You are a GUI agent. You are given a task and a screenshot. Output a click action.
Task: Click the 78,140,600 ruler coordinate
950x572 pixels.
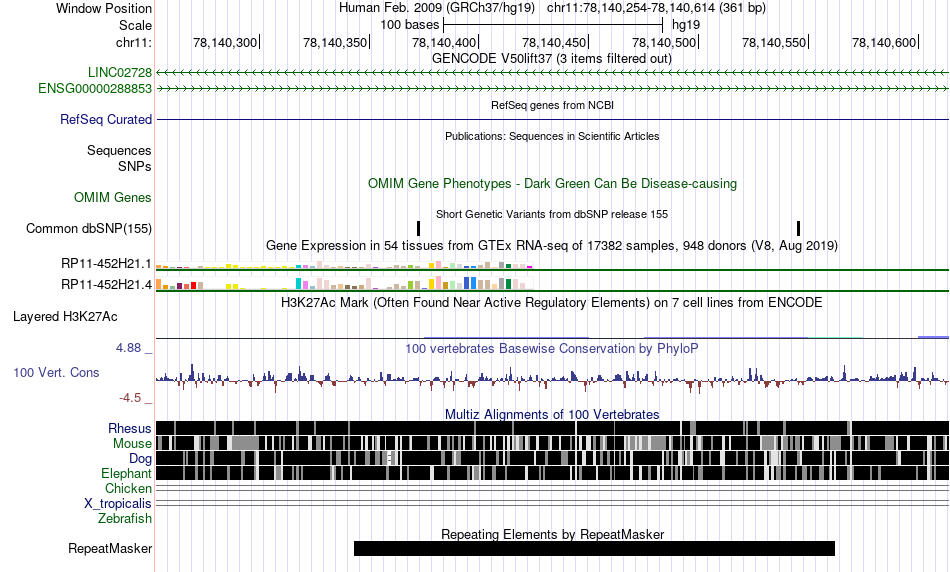pos(884,43)
